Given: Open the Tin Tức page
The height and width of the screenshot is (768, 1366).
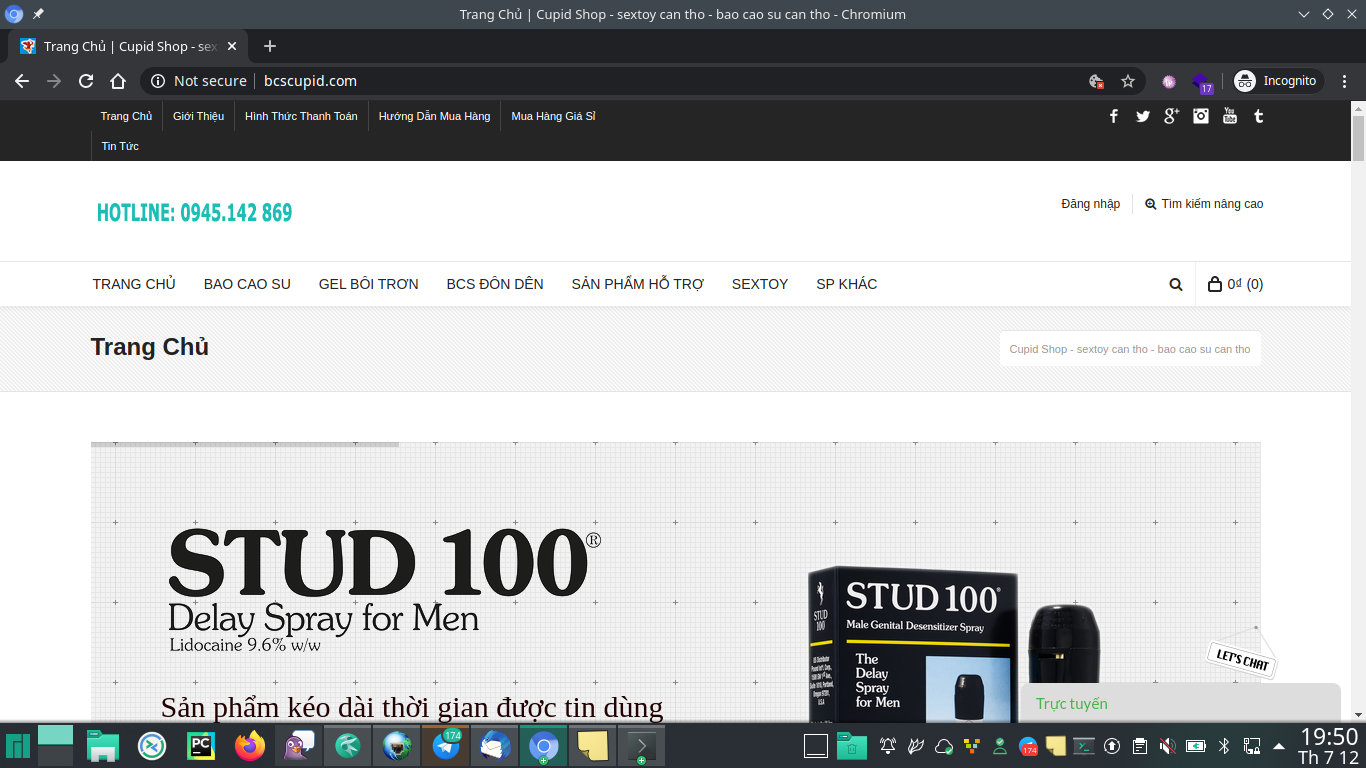Looking at the screenshot, I should point(120,146).
